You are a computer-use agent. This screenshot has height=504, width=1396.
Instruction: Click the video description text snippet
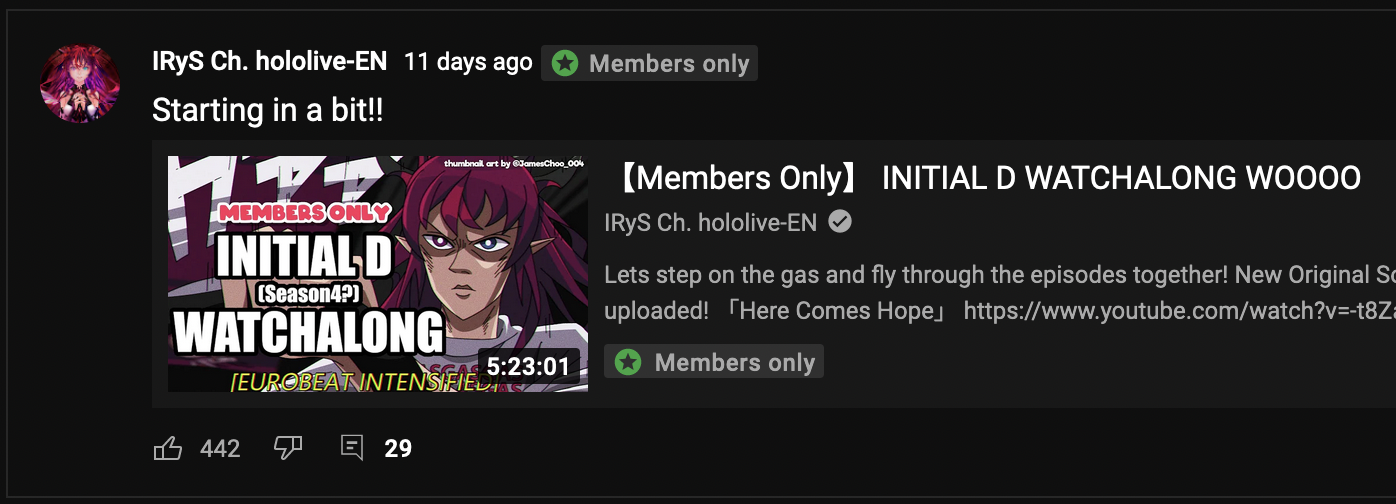1000,292
